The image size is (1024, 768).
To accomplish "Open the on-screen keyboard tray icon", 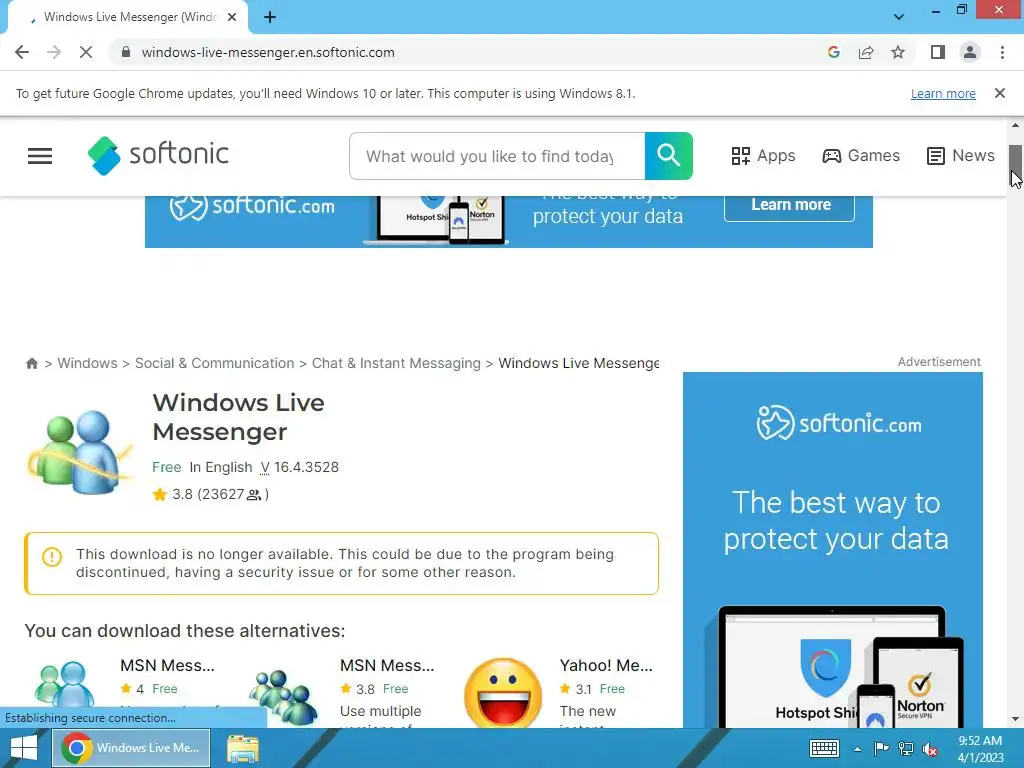I will (x=824, y=748).
